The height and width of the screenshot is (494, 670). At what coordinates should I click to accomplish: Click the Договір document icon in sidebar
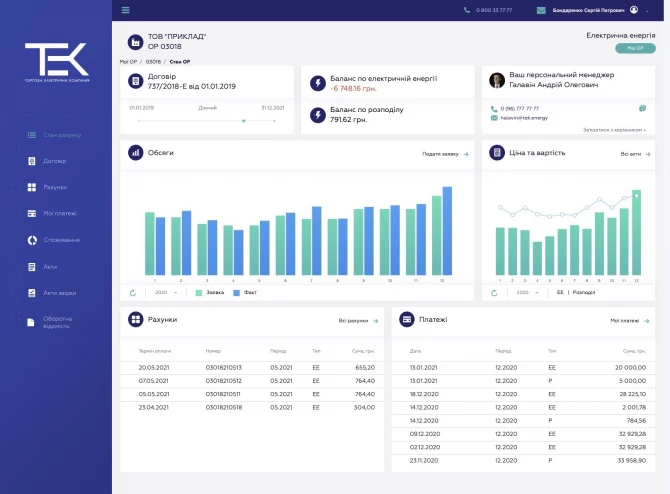pyautogui.click(x=31, y=161)
